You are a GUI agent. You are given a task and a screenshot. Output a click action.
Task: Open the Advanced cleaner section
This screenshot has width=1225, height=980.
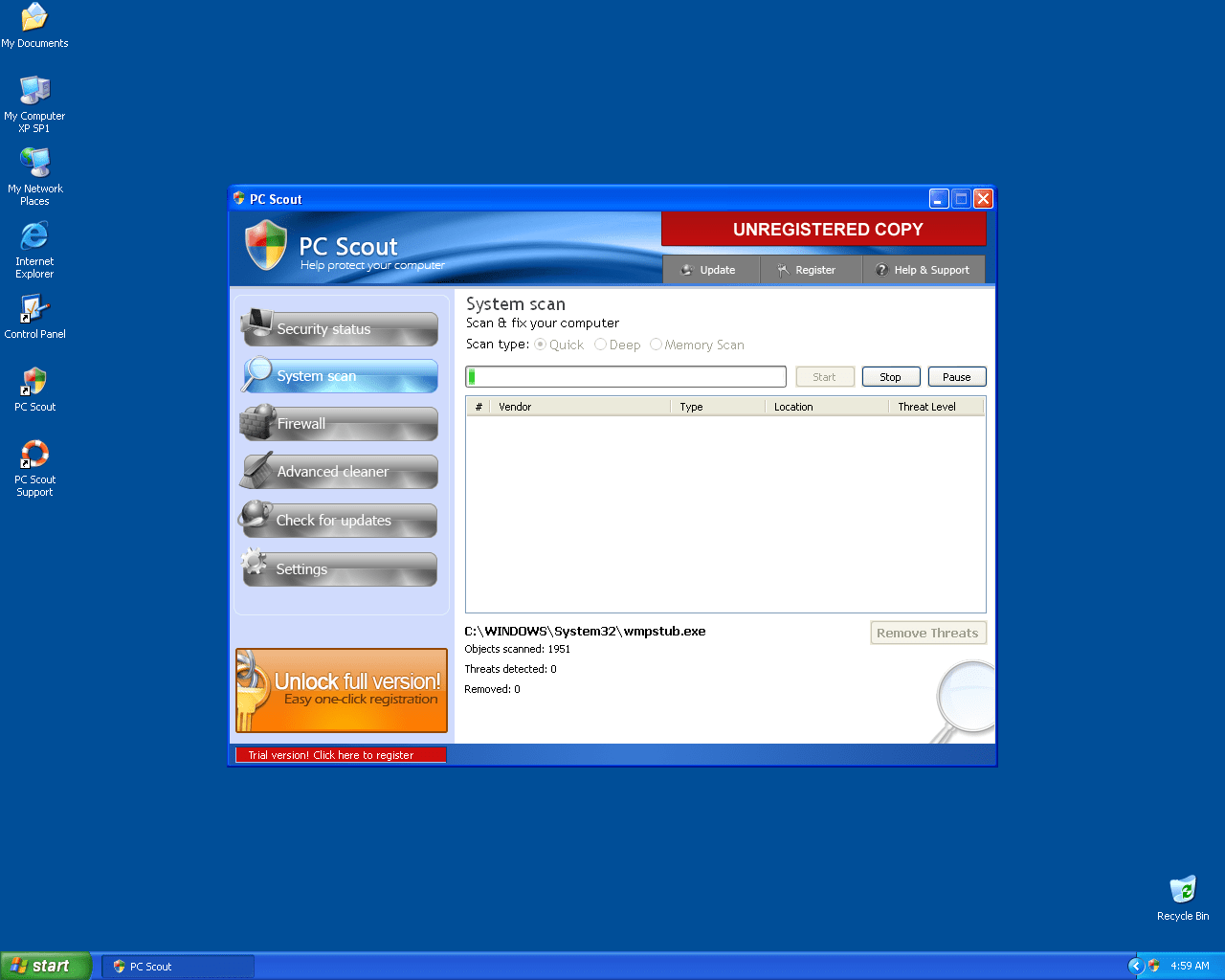point(341,472)
